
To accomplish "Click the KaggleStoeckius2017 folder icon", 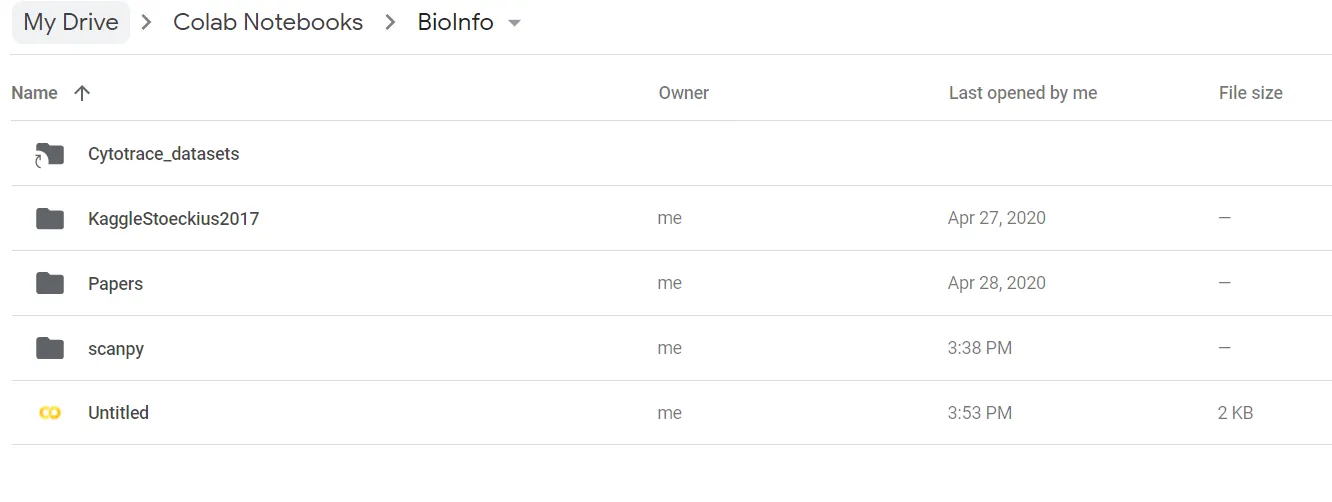I will point(49,219).
